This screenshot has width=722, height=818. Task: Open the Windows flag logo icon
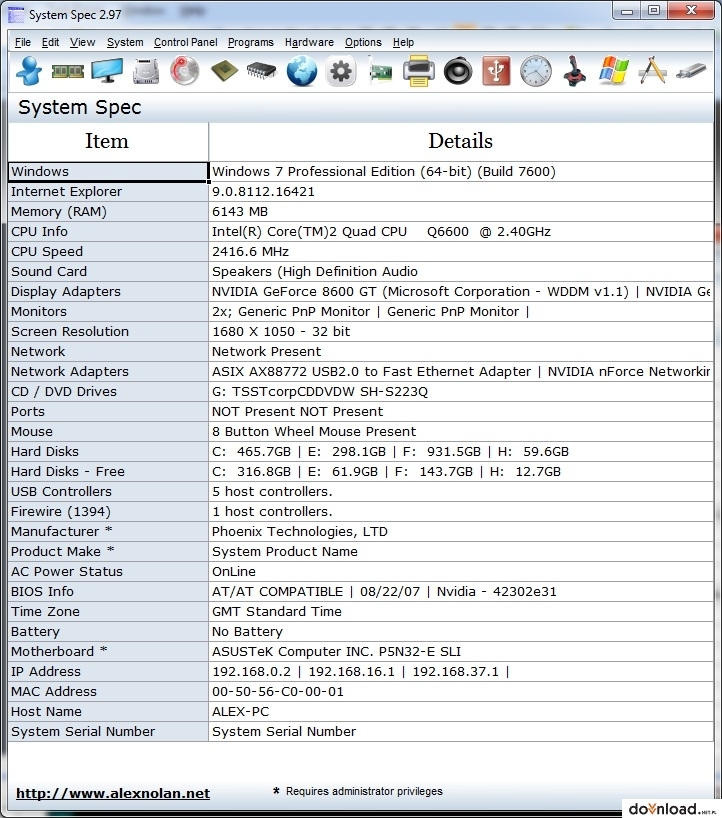click(613, 71)
